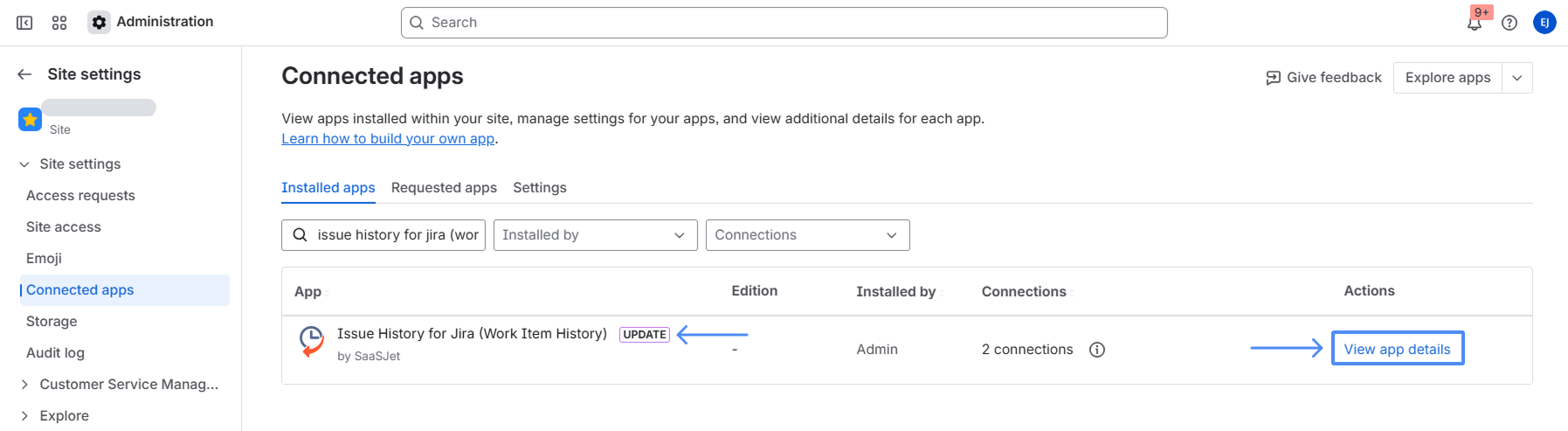Sort by the App column header
This screenshot has width=1568, height=431.
coord(307,292)
